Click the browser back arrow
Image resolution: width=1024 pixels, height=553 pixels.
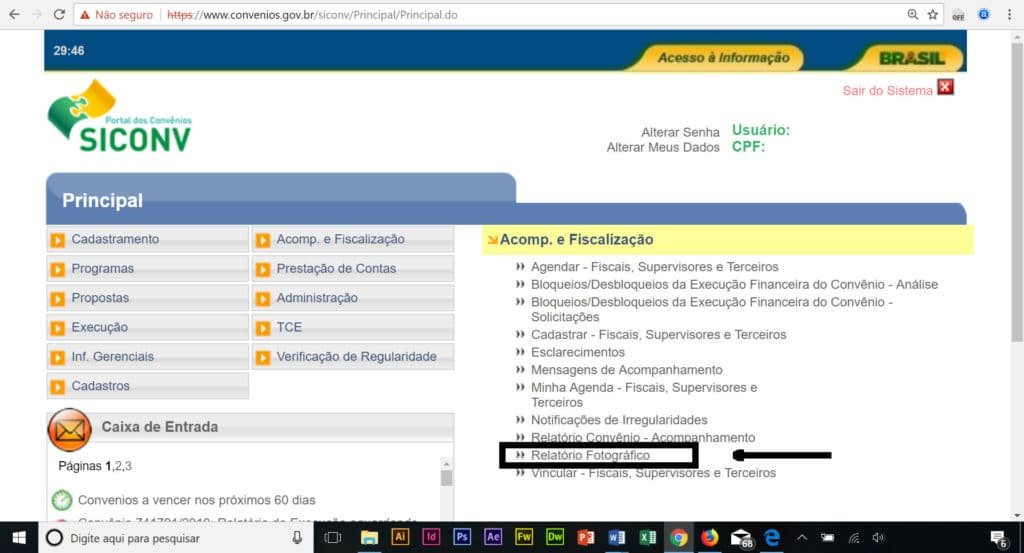point(14,14)
